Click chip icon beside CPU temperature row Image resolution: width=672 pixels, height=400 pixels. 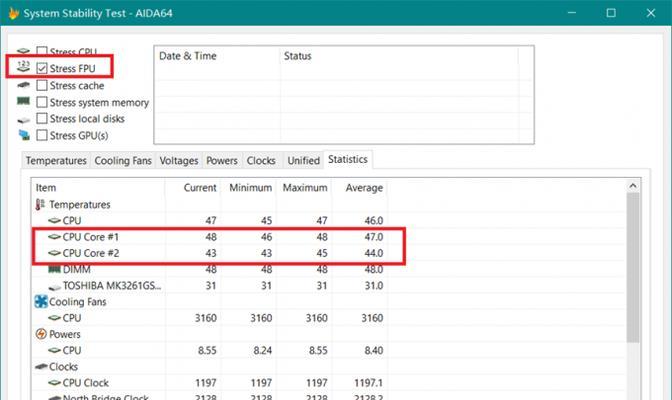pos(54,221)
